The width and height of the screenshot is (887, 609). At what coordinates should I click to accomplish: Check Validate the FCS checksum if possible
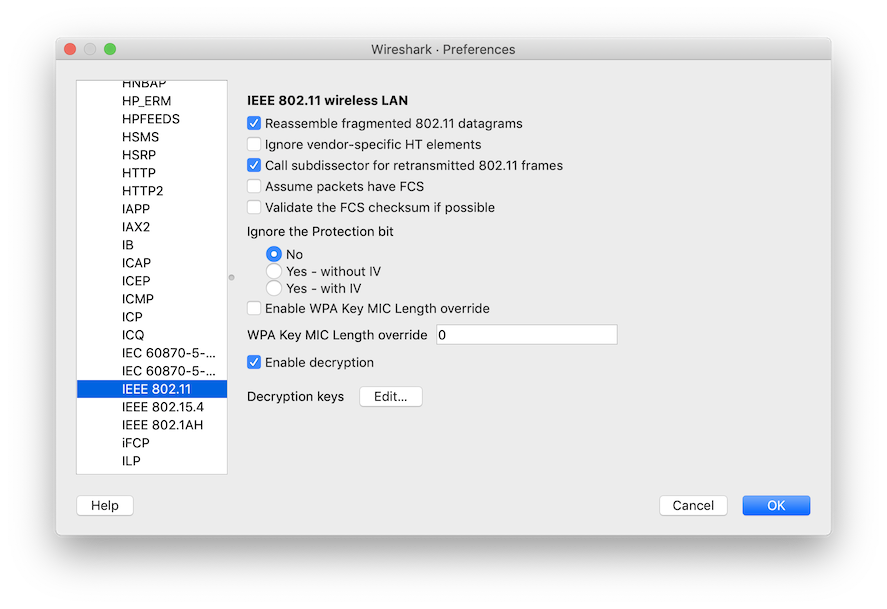pyautogui.click(x=254, y=207)
